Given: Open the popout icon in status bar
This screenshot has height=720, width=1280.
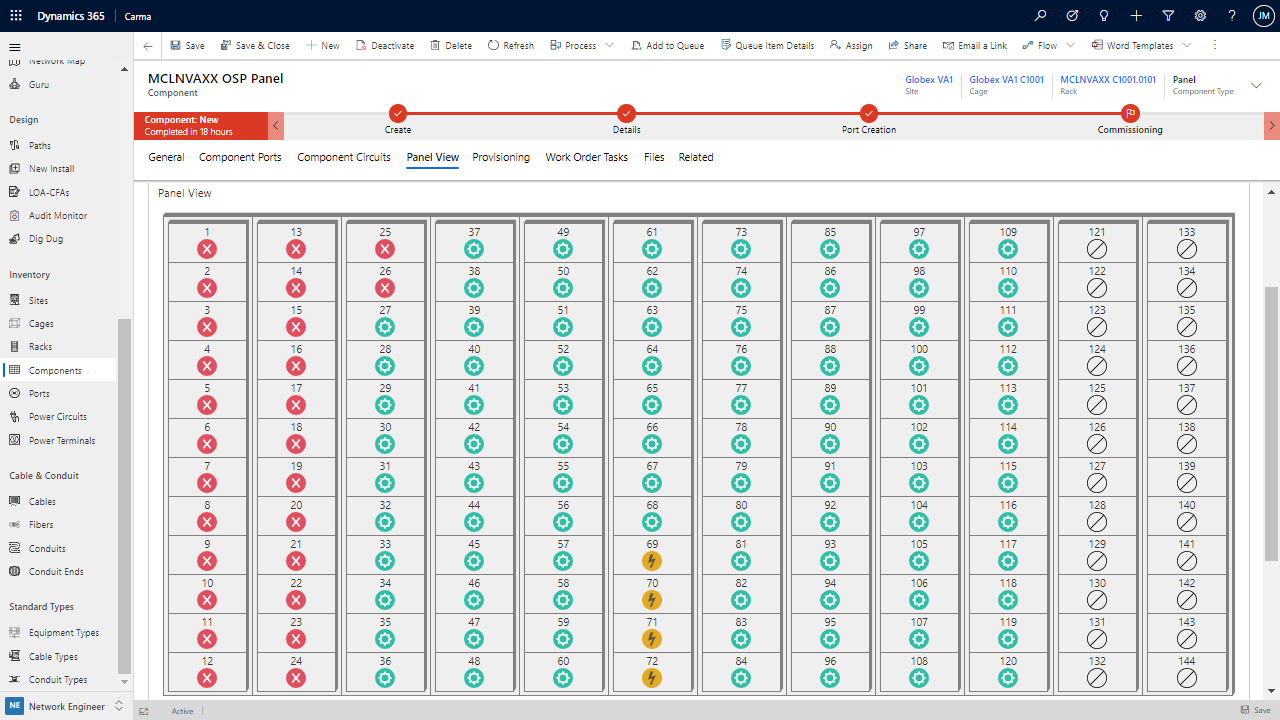Looking at the screenshot, I should (x=144, y=711).
